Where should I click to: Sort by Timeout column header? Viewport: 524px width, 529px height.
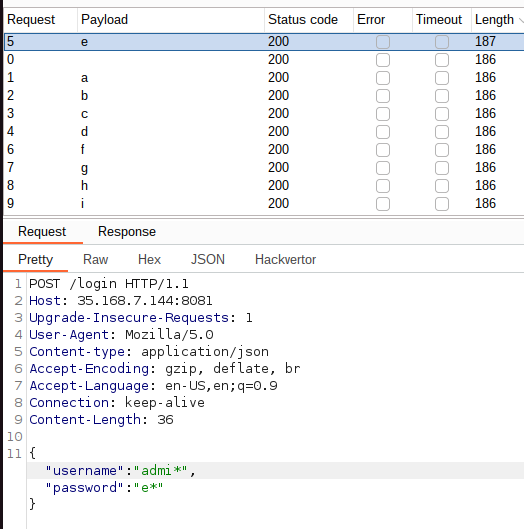click(442, 20)
